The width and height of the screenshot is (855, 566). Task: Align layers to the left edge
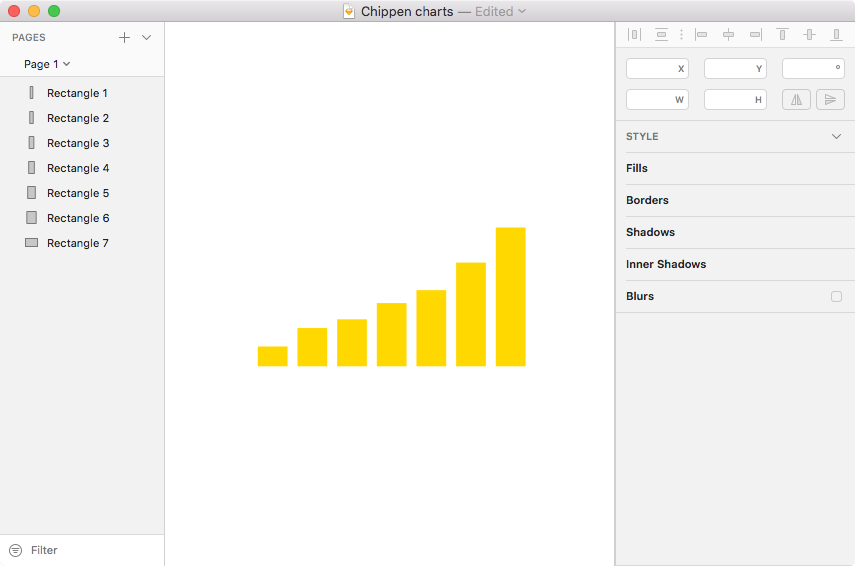701,35
